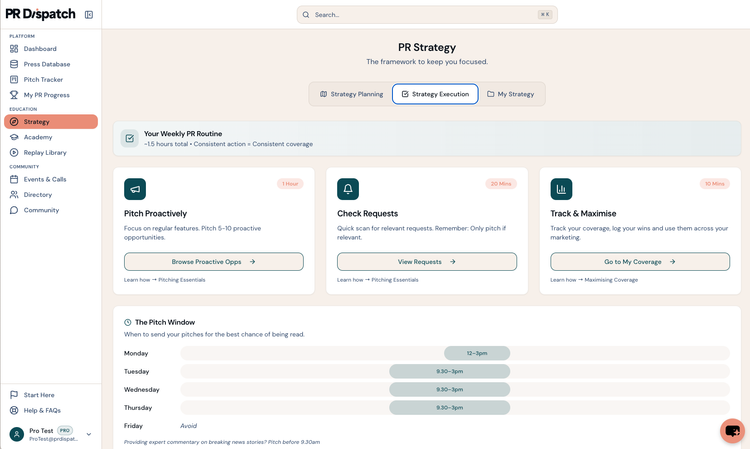
Task: Click the Pro Test user avatar
Action: [x=17, y=434]
